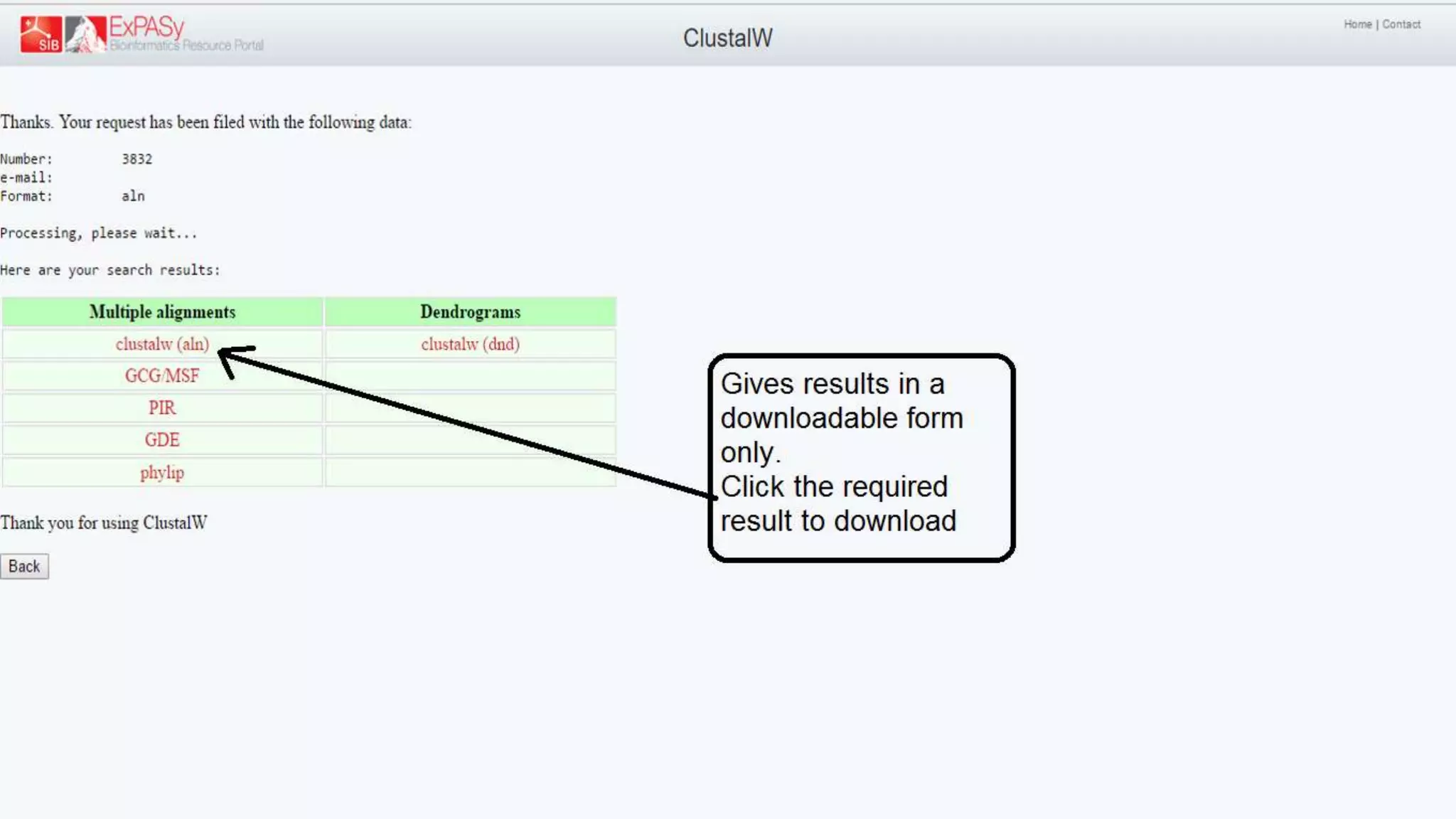Viewport: 1456px width, 819px height.
Task: Click the Multiple alignments column header
Action: tap(162, 312)
